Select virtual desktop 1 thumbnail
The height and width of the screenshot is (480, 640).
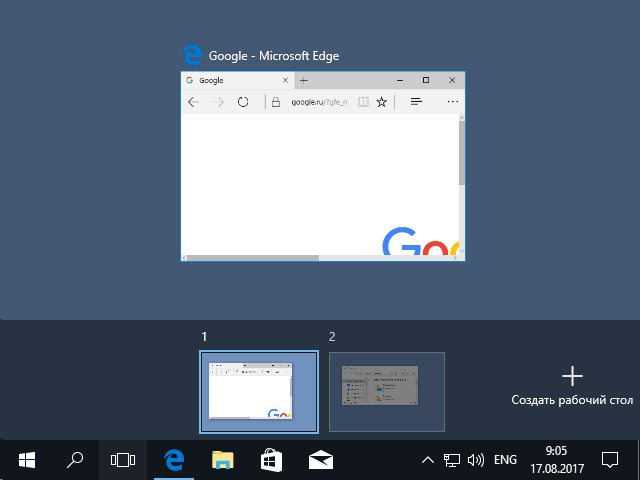(259, 392)
